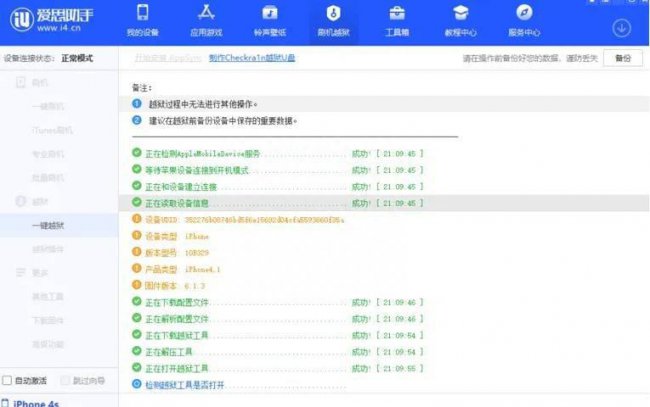Click the greyed AppSync install link
This screenshot has height=407, width=650.
click(168, 58)
